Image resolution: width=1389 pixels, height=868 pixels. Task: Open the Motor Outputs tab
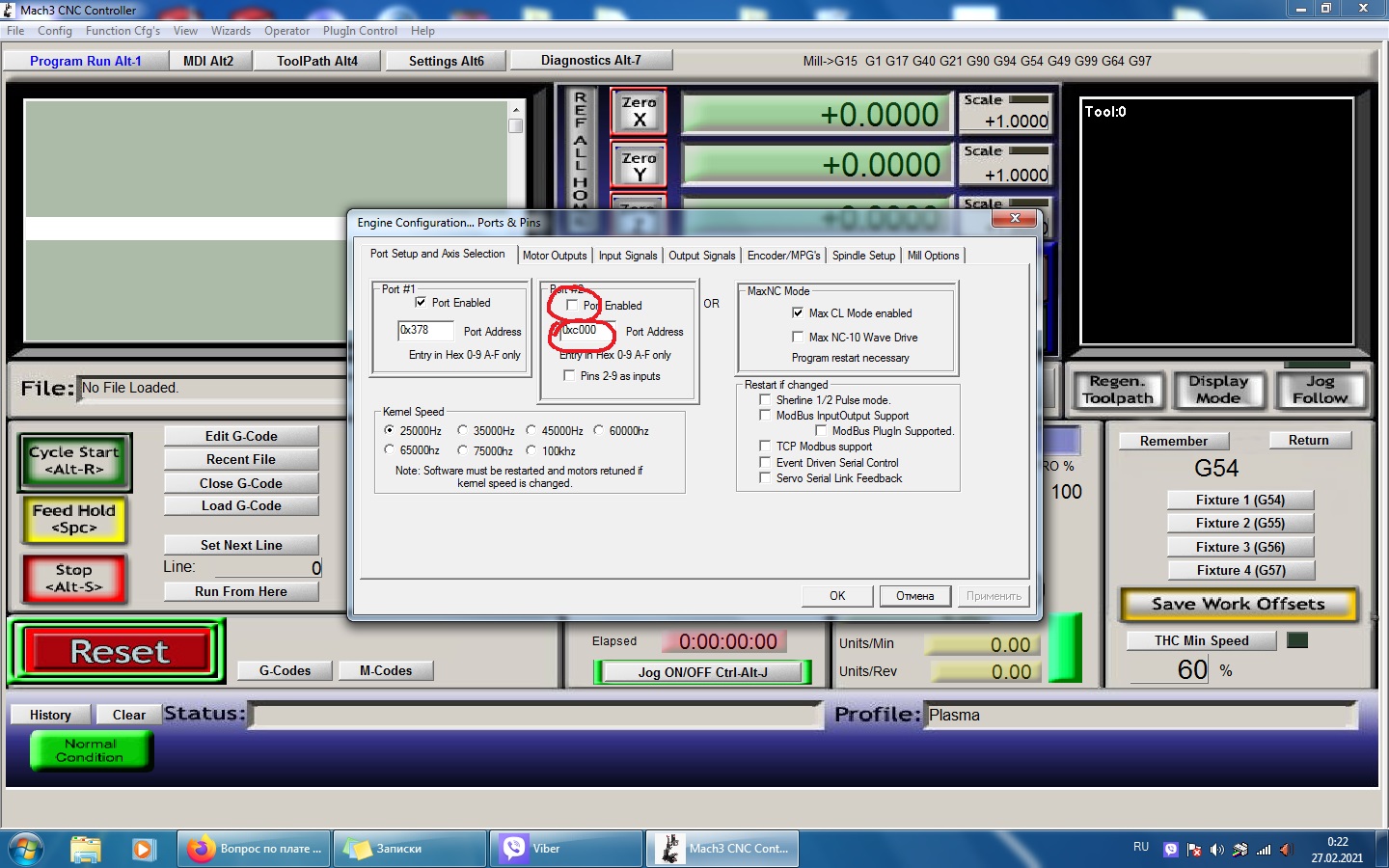pos(555,256)
